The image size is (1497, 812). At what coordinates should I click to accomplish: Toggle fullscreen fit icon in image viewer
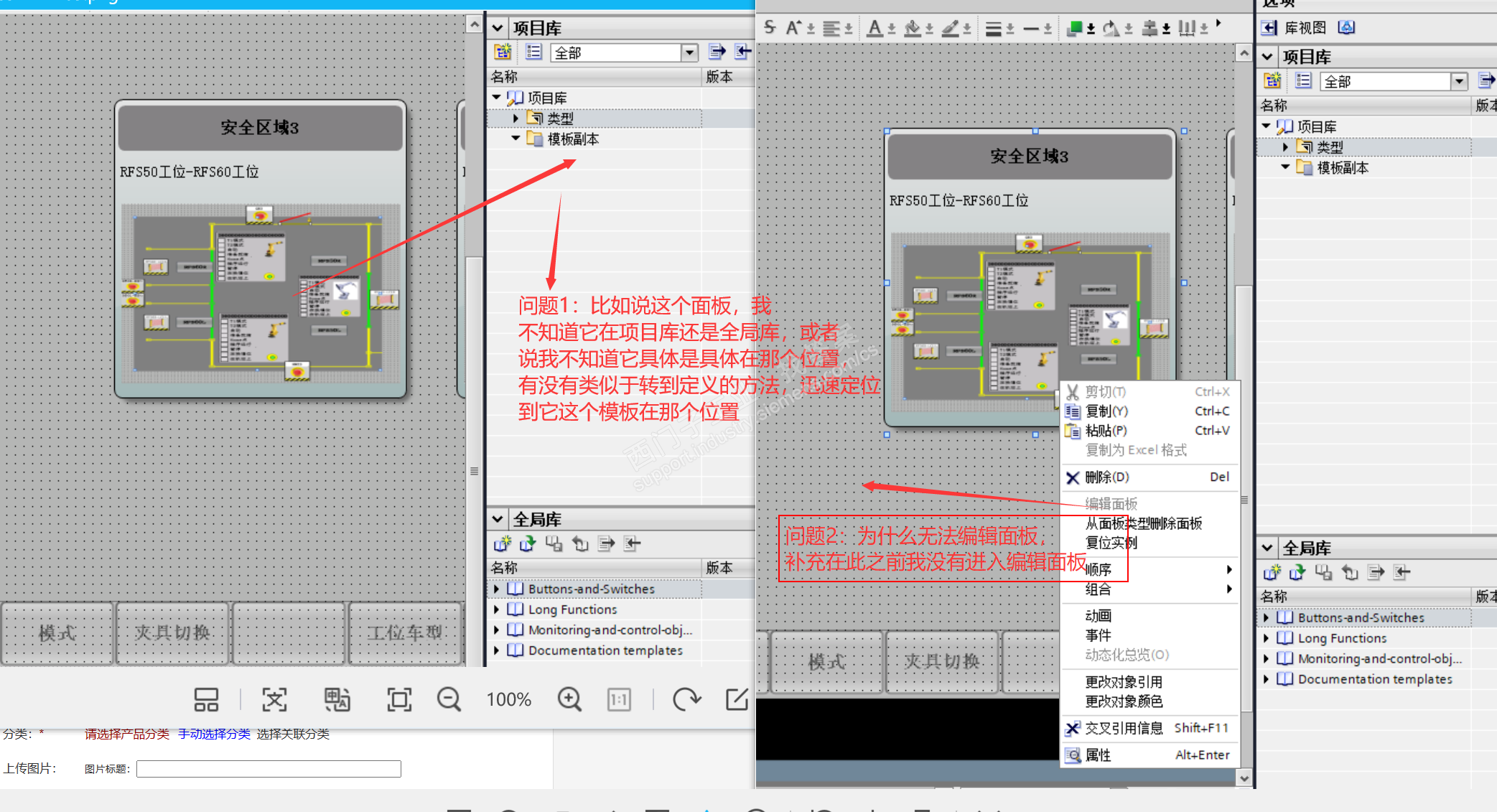pos(399,699)
